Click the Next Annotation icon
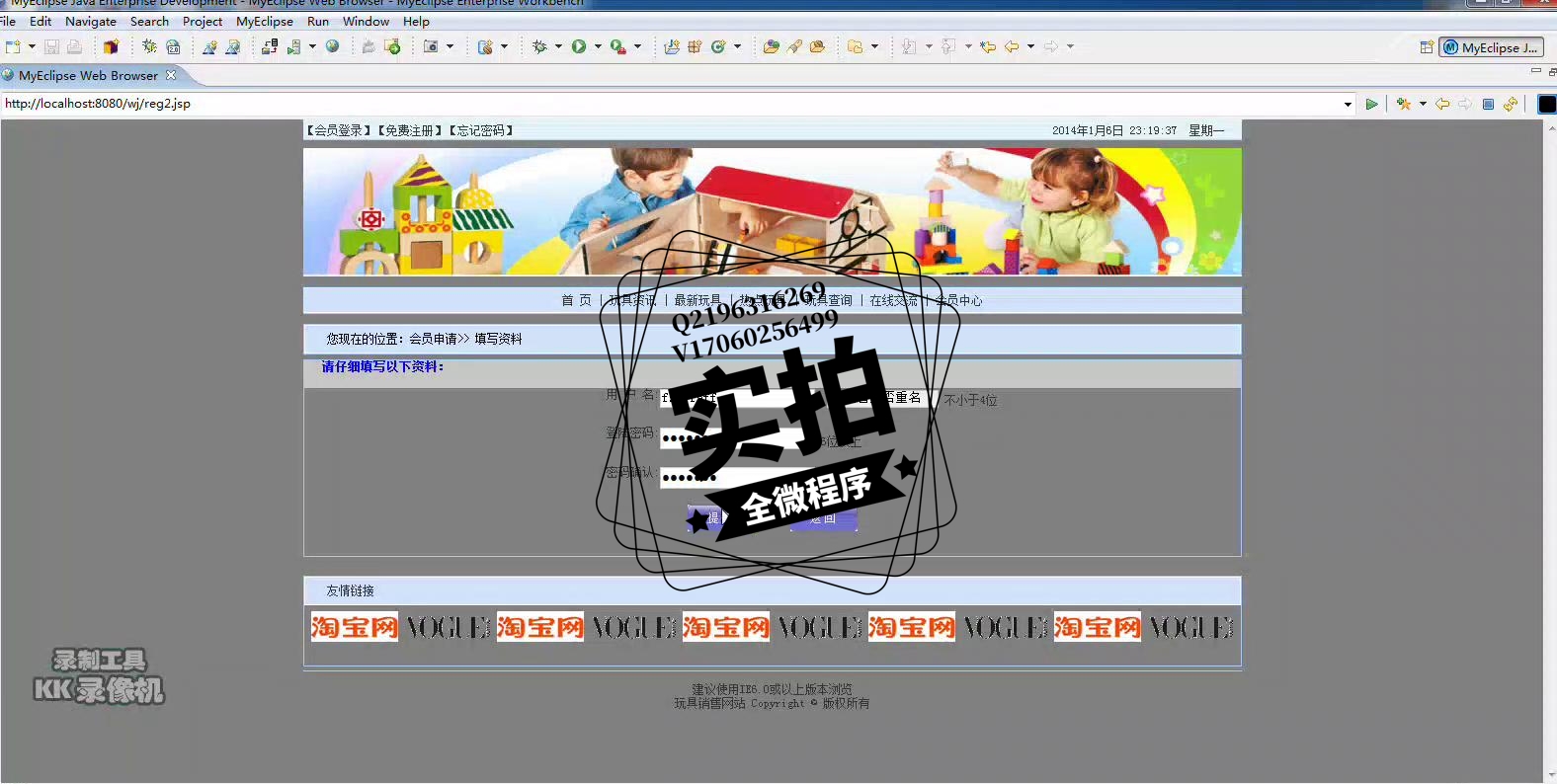The height and width of the screenshot is (784, 1557). 909,46
